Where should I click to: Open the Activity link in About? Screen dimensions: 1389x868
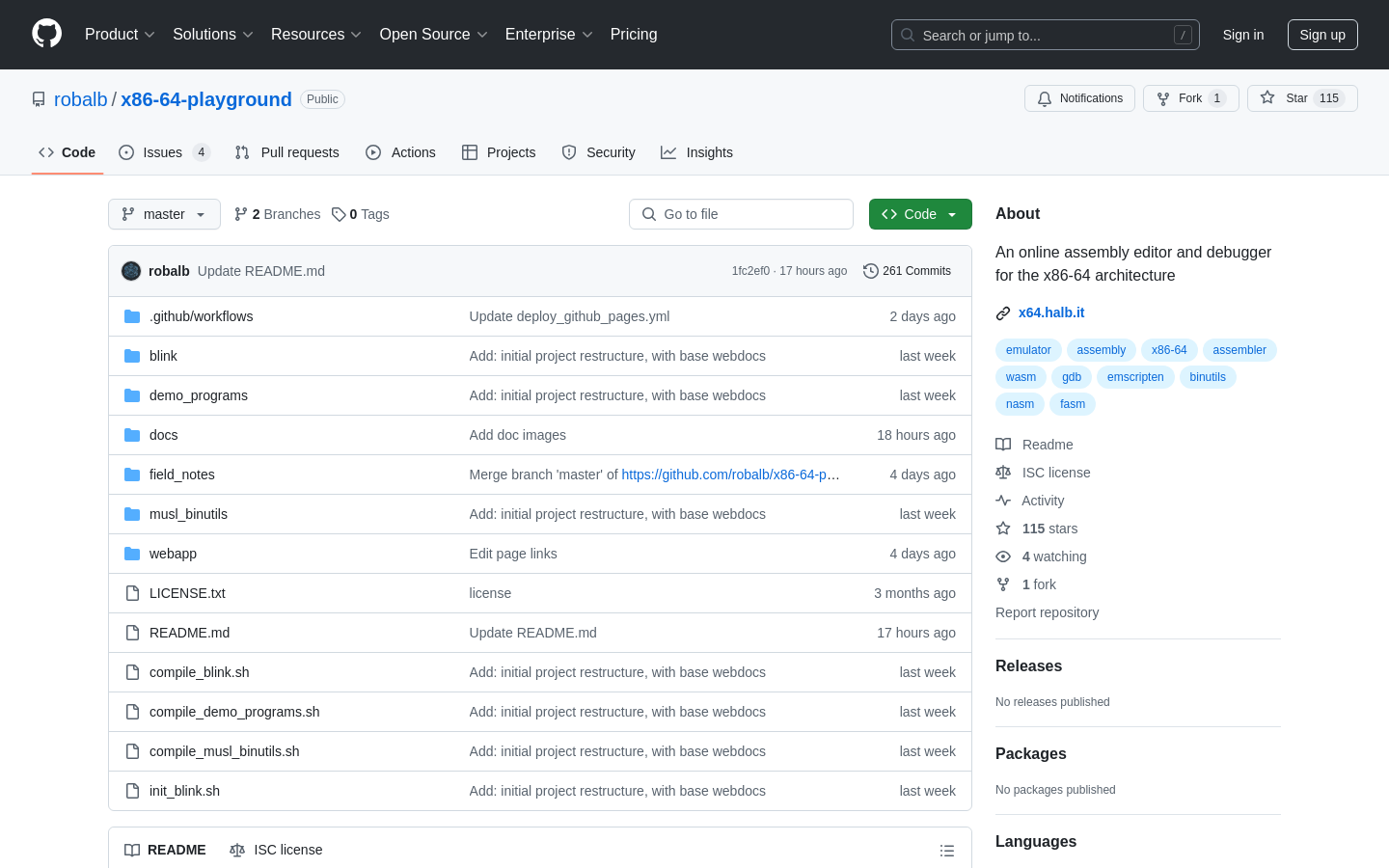tap(1030, 501)
